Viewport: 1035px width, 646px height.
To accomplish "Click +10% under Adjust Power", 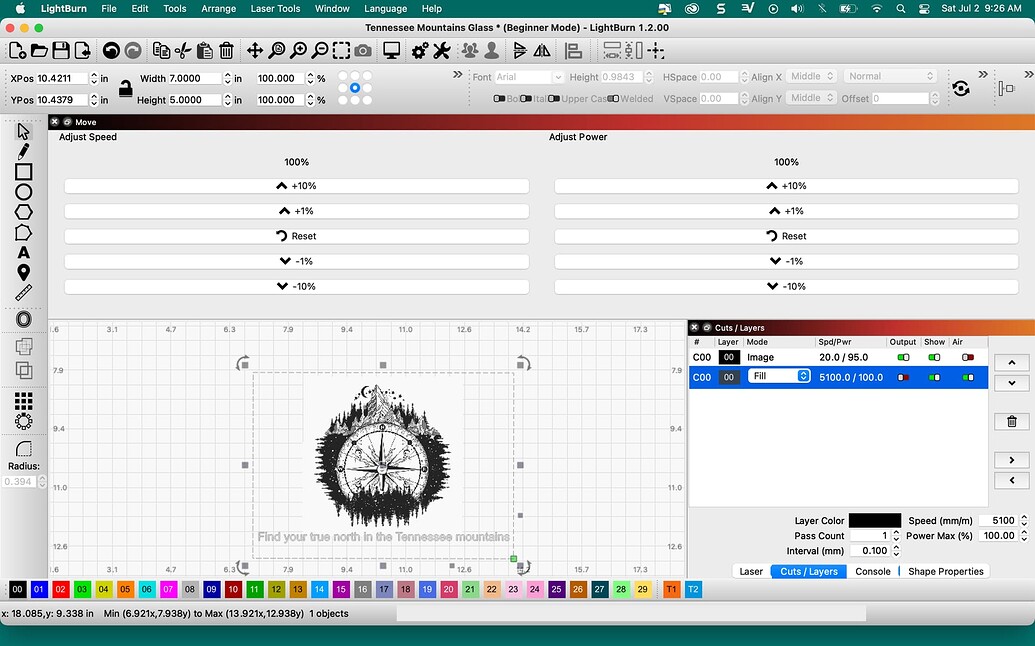I will 786,185.
